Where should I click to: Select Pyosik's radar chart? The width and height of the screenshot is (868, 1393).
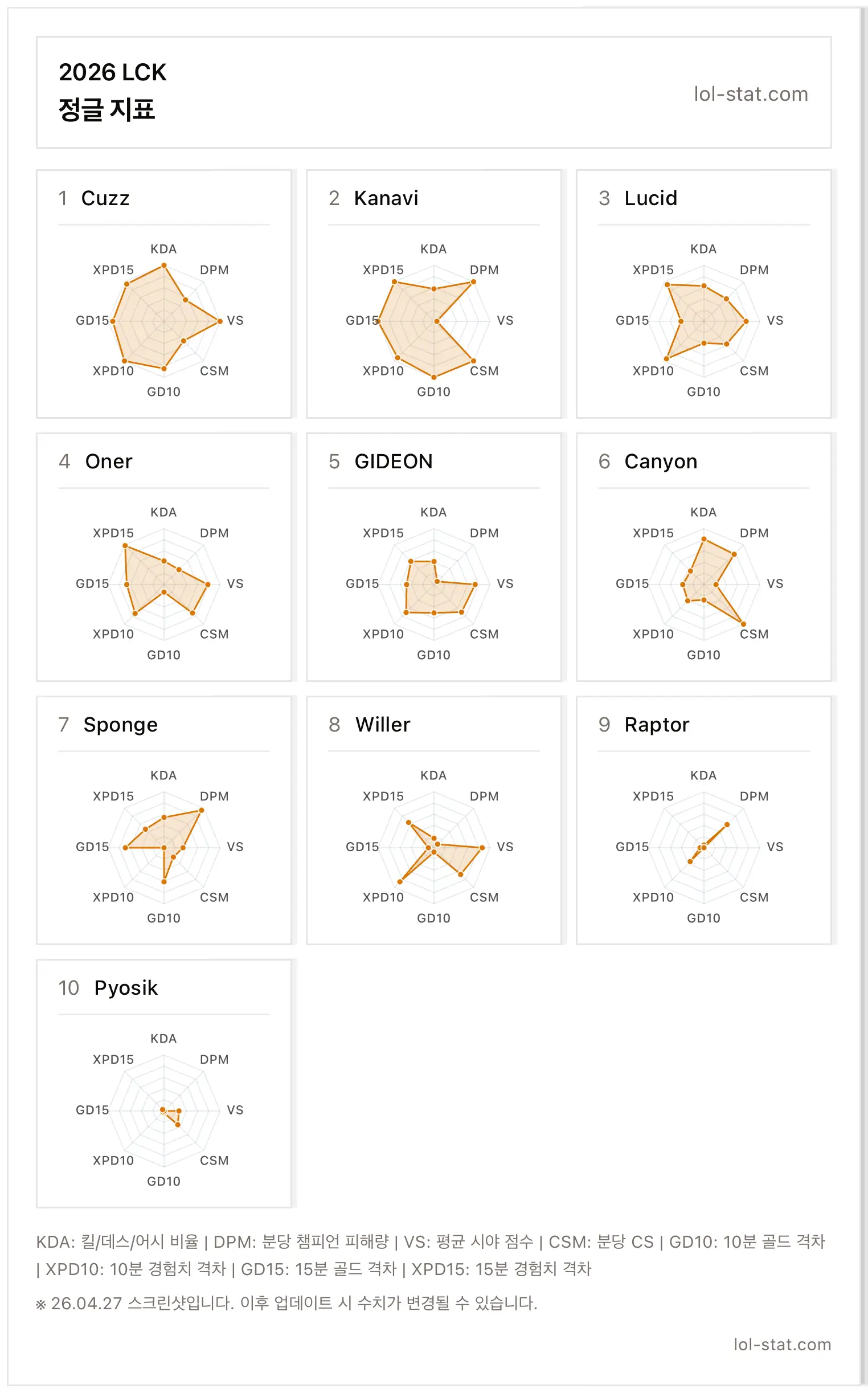(163, 1110)
